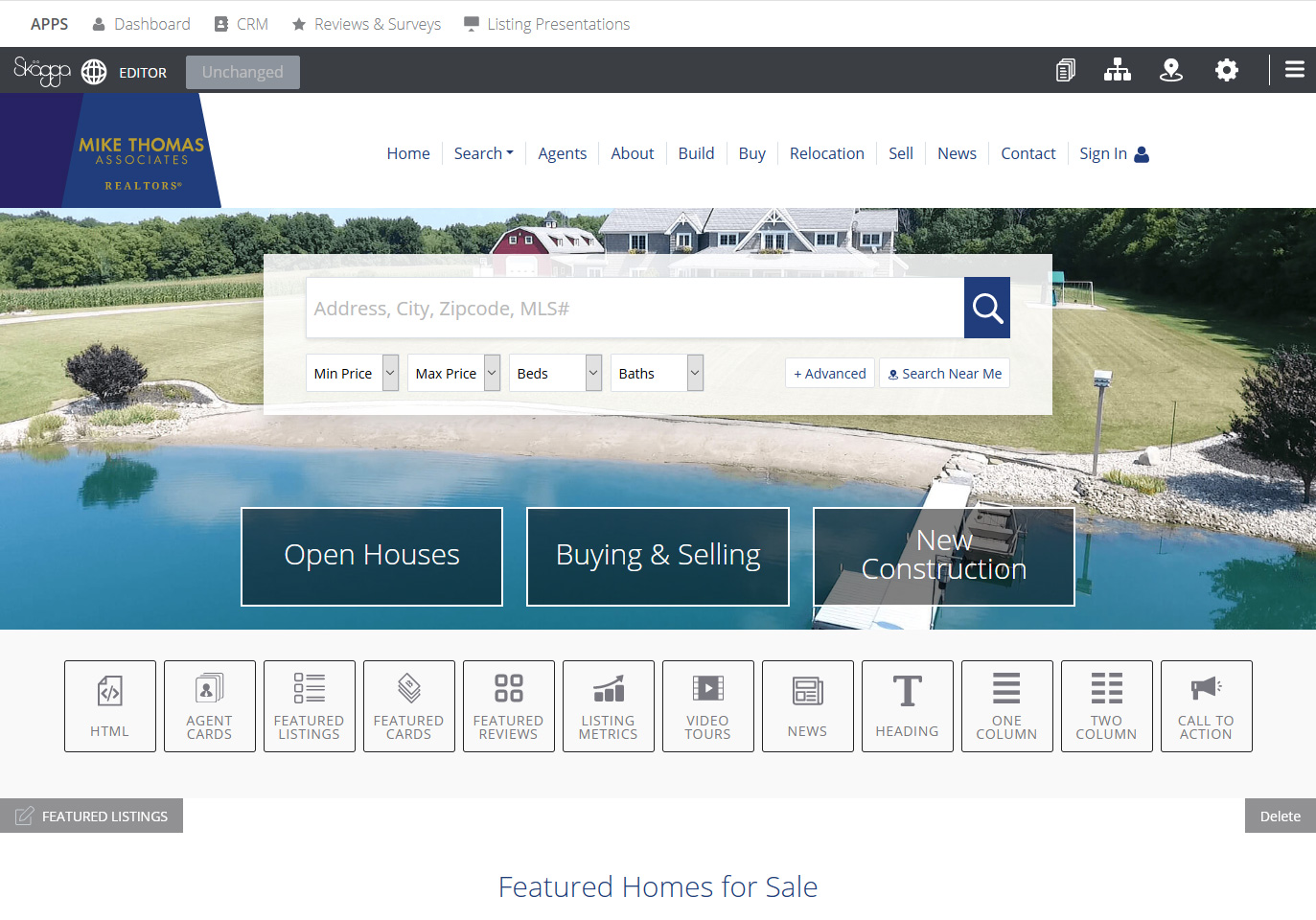Open the Max Price dropdown

(x=453, y=373)
